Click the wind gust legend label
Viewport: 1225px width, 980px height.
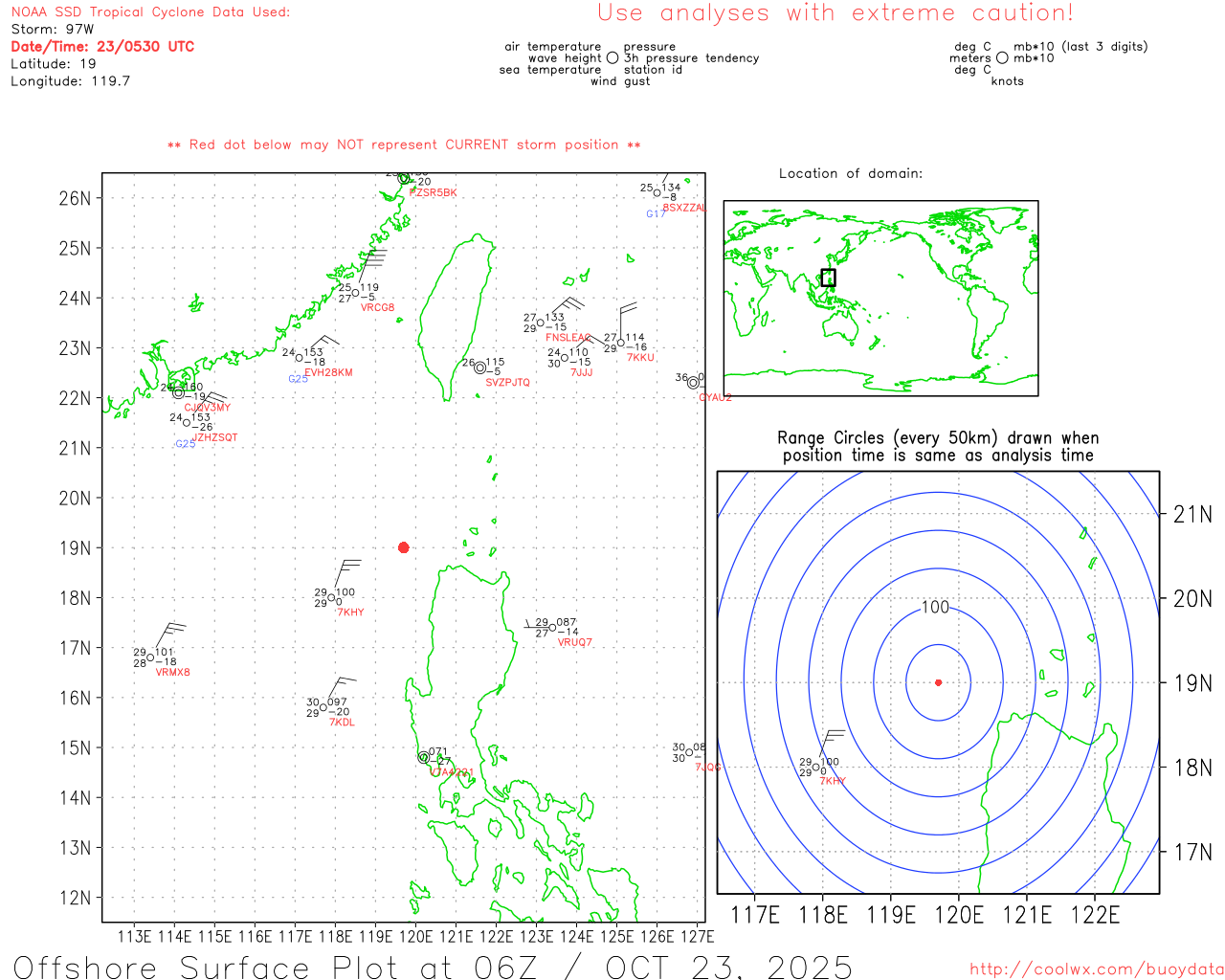[x=620, y=81]
